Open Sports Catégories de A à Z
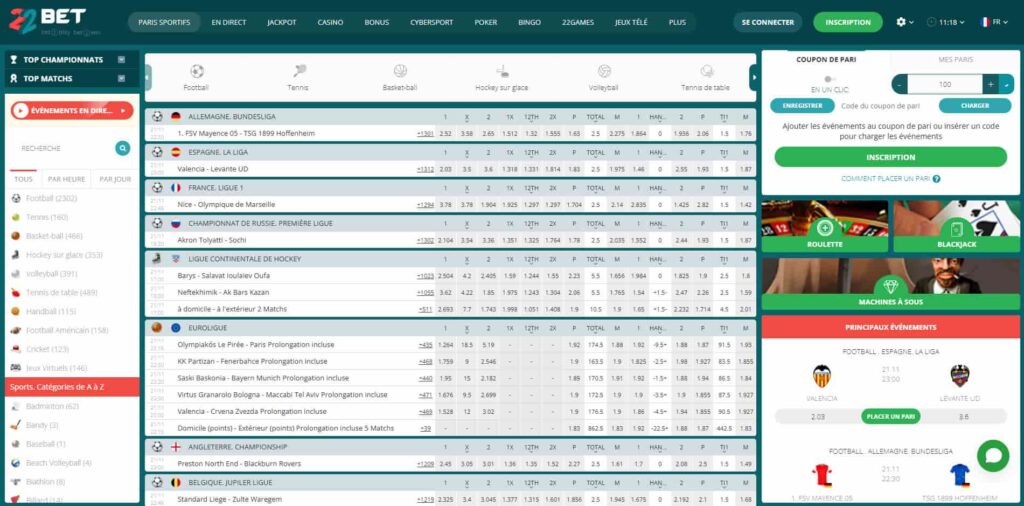Screen dimensions: 1024x506 [72, 387]
